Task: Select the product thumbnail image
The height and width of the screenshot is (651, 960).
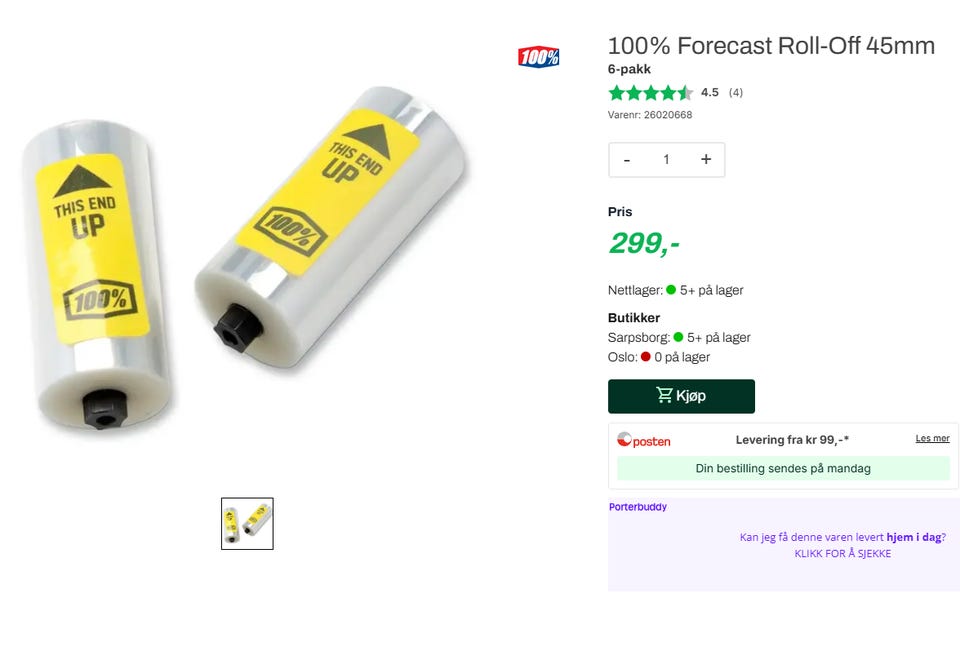Action: (x=247, y=524)
